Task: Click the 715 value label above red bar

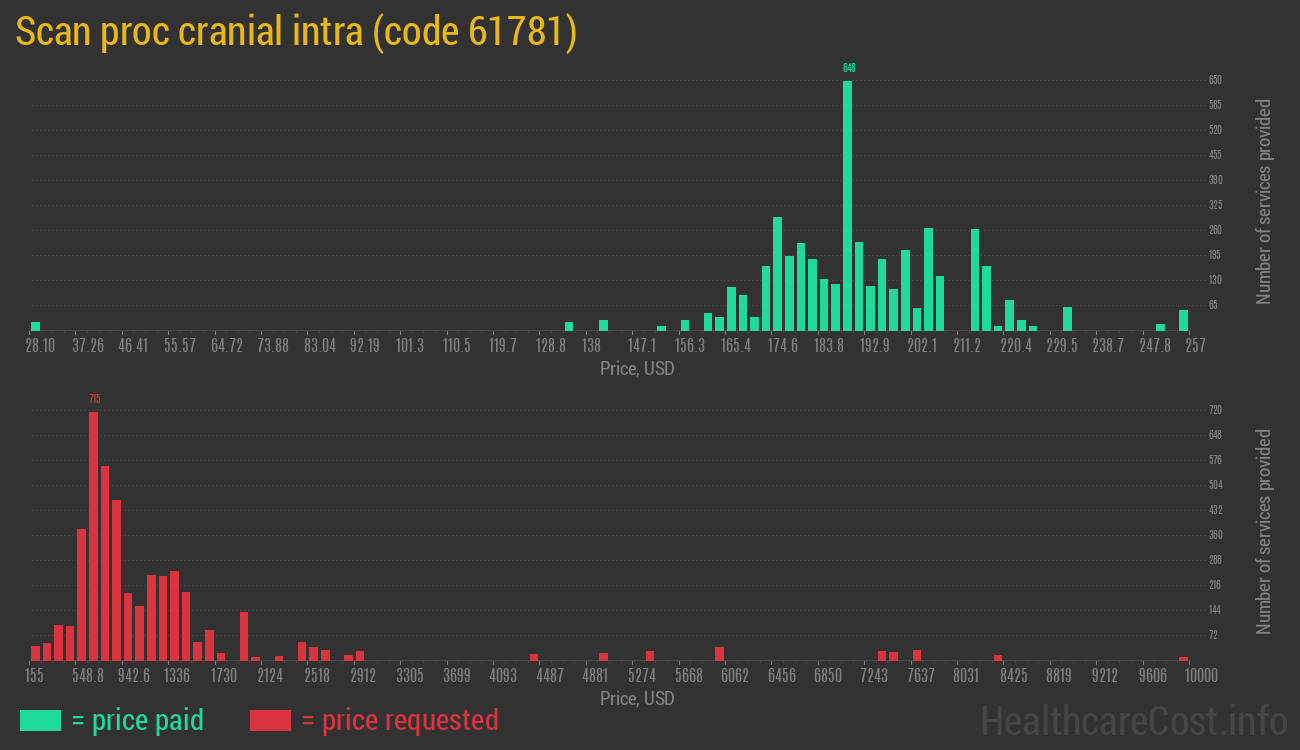Action: pyautogui.click(x=94, y=399)
